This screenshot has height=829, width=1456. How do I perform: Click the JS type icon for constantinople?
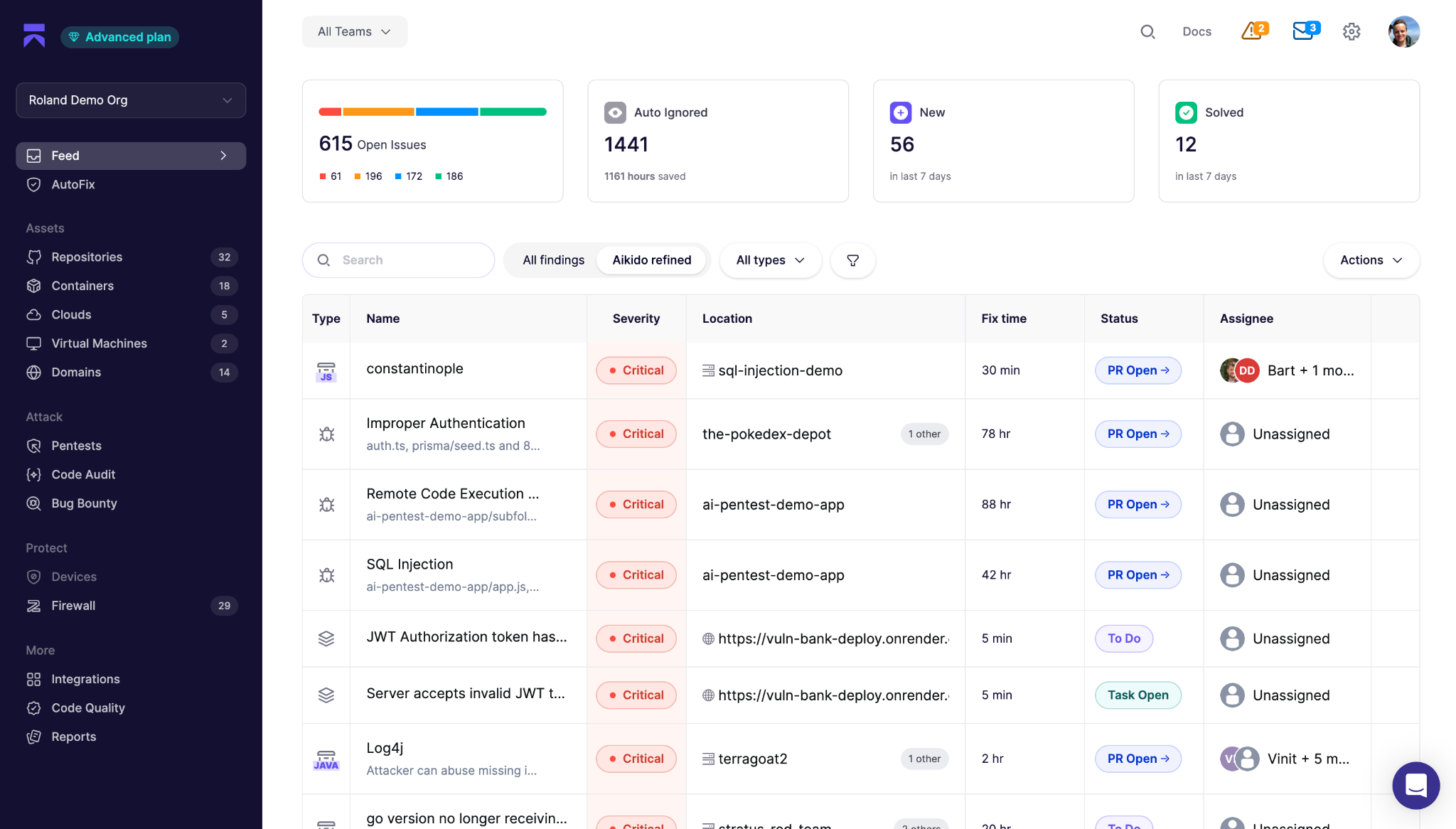pos(326,371)
